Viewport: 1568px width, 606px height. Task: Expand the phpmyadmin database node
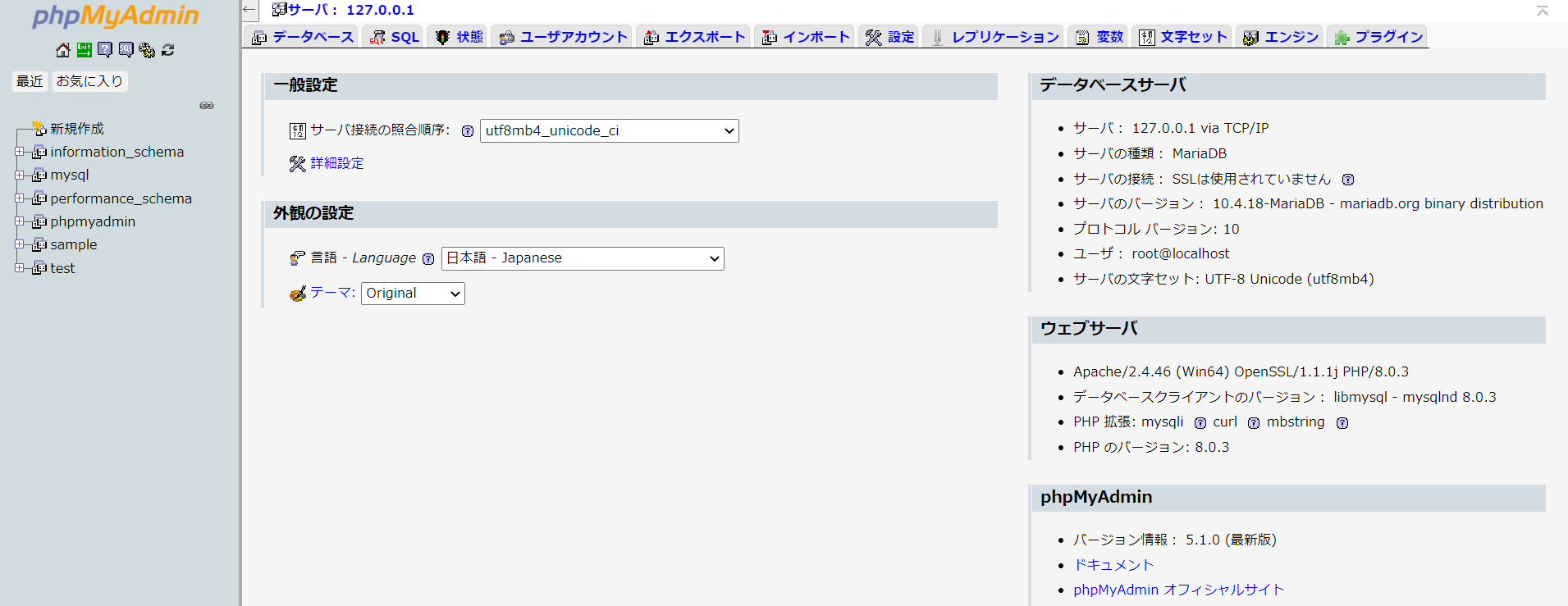(x=19, y=221)
